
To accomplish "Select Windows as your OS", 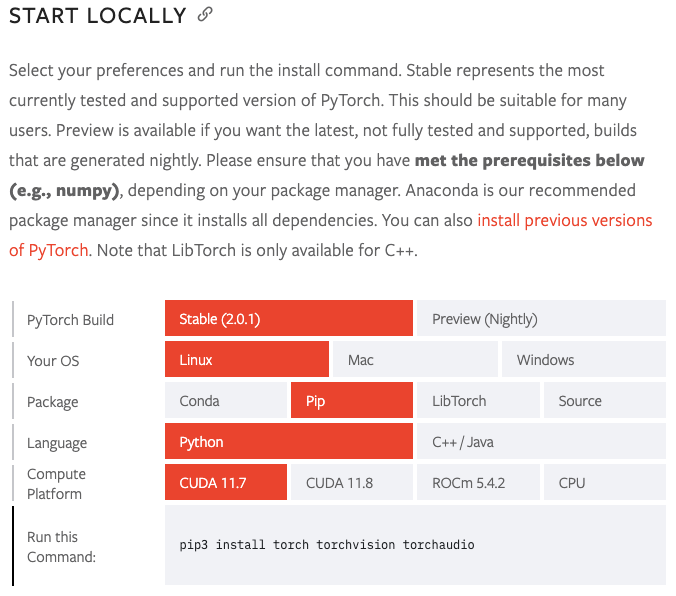I will (583, 360).
